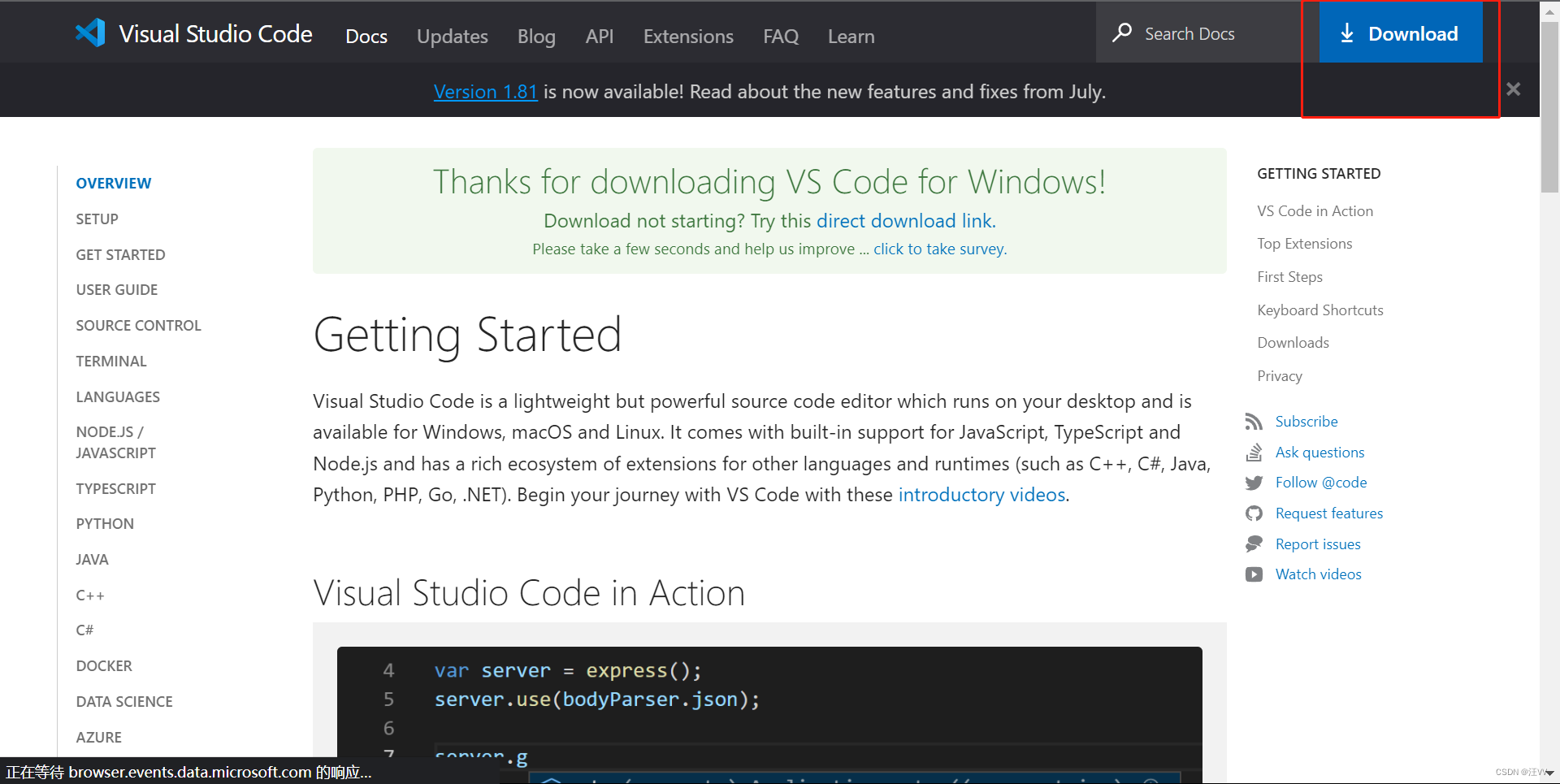The width and height of the screenshot is (1560, 784).
Task: Click the Visual Studio Code title text
Action: pyautogui.click(x=215, y=33)
